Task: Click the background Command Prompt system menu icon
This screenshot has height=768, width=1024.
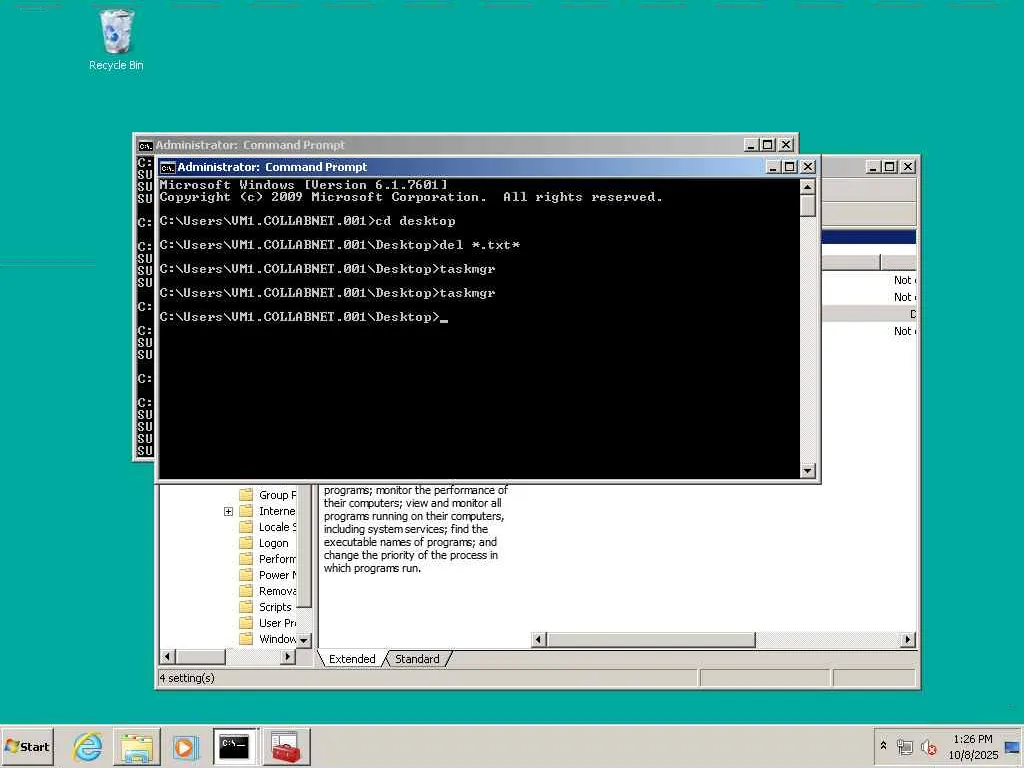Action: click(145, 145)
